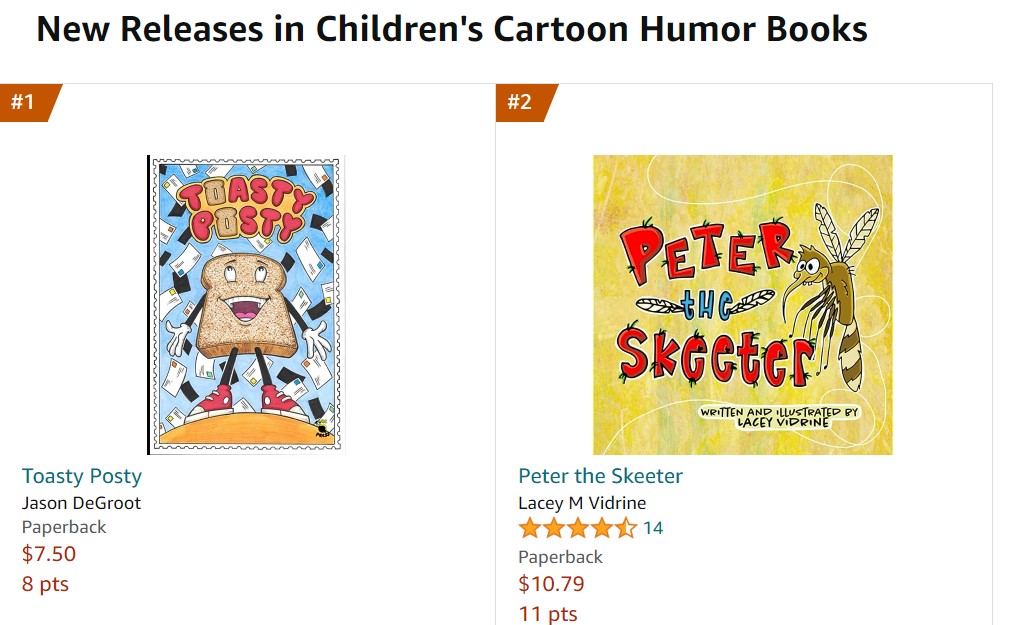Click the $7.50 price
The image size is (1023, 625).
tap(49, 554)
